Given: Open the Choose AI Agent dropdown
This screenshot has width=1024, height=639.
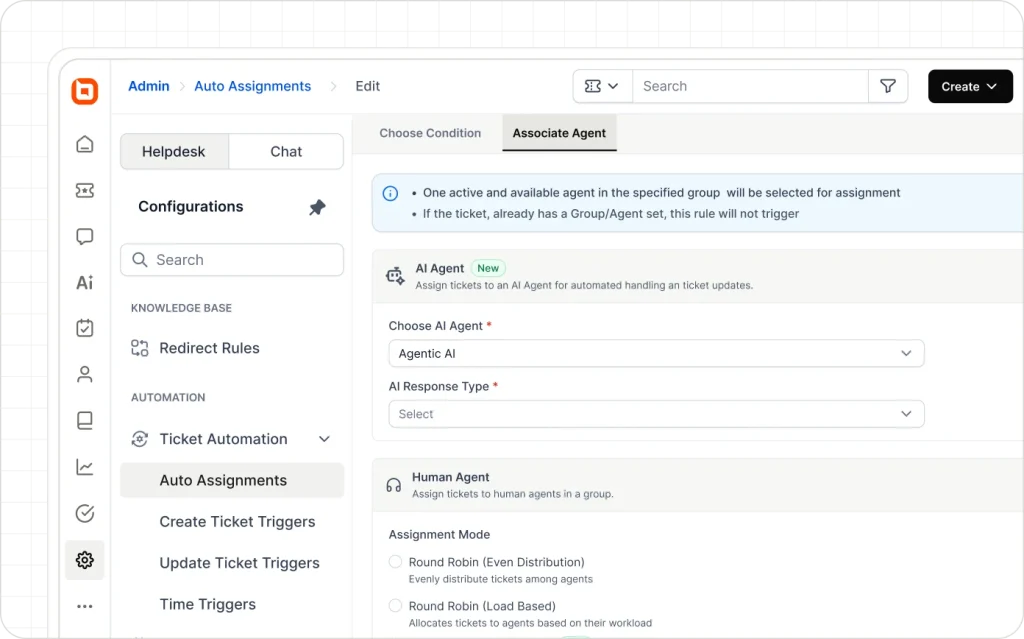Looking at the screenshot, I should pos(656,353).
